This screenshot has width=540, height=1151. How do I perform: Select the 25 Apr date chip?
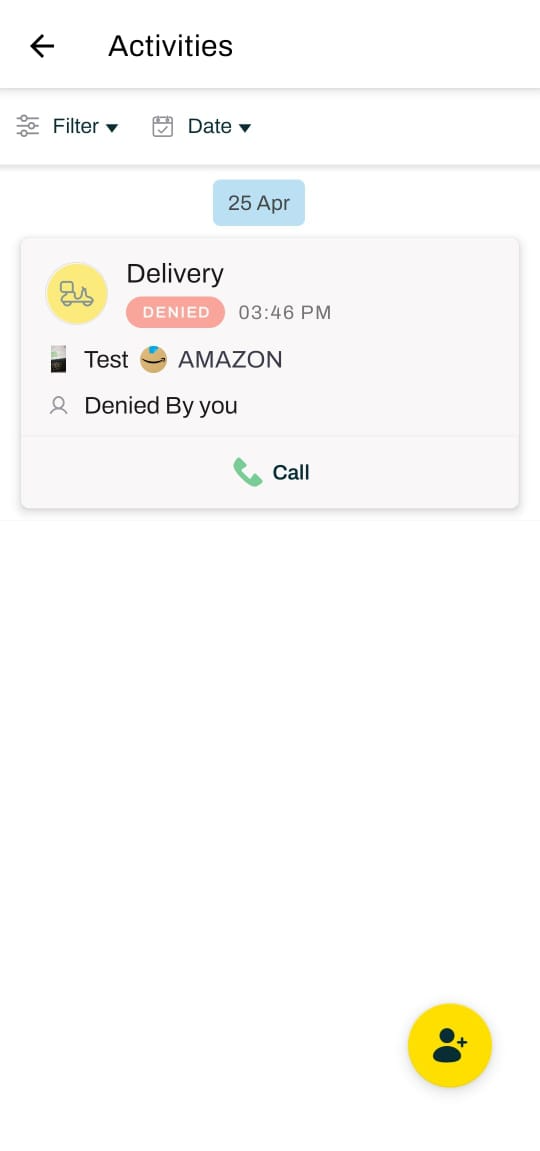259,203
